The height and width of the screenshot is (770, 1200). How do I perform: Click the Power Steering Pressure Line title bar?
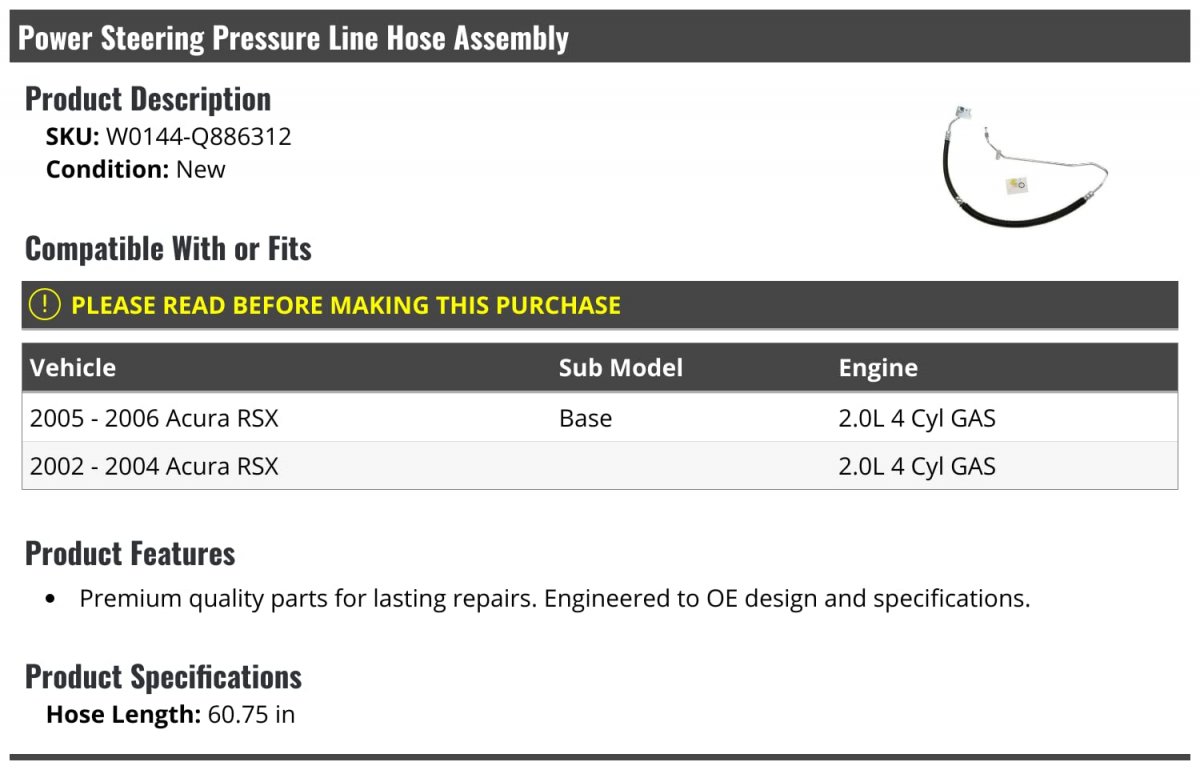pyautogui.click(x=600, y=38)
